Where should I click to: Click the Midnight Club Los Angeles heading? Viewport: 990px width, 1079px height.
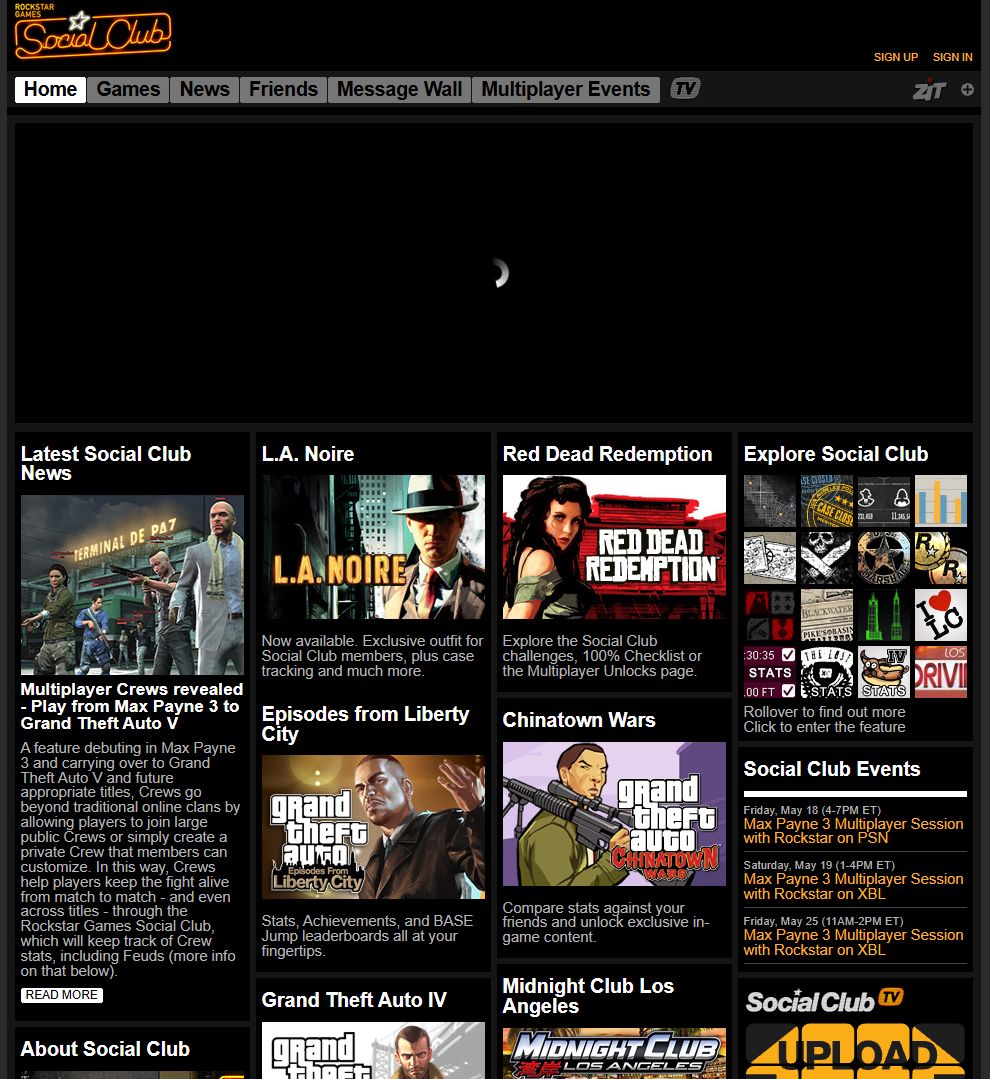click(588, 996)
